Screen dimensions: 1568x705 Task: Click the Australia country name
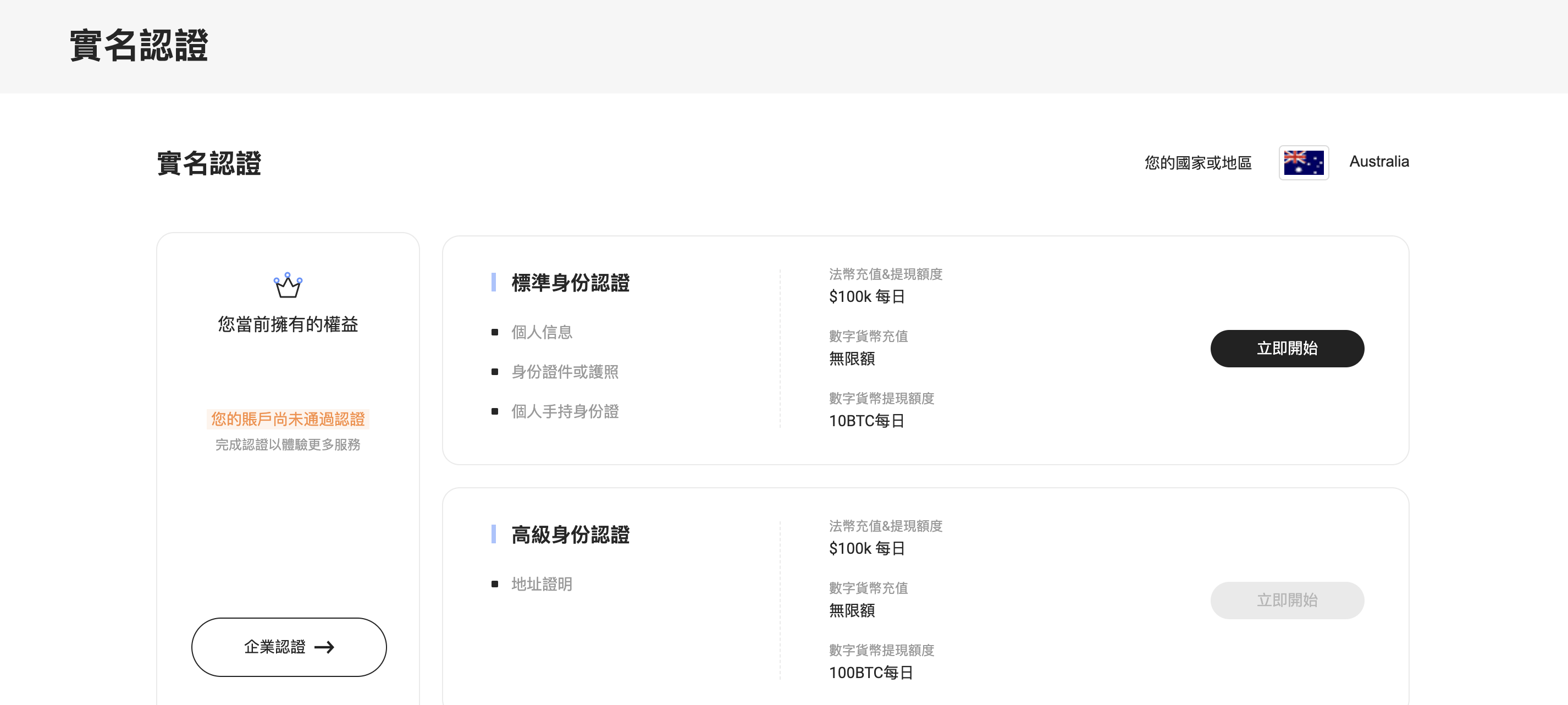coord(1379,161)
